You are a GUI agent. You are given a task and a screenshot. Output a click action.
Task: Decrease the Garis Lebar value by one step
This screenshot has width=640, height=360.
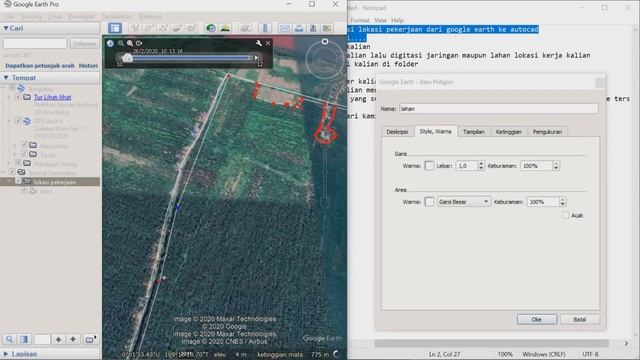481,168
